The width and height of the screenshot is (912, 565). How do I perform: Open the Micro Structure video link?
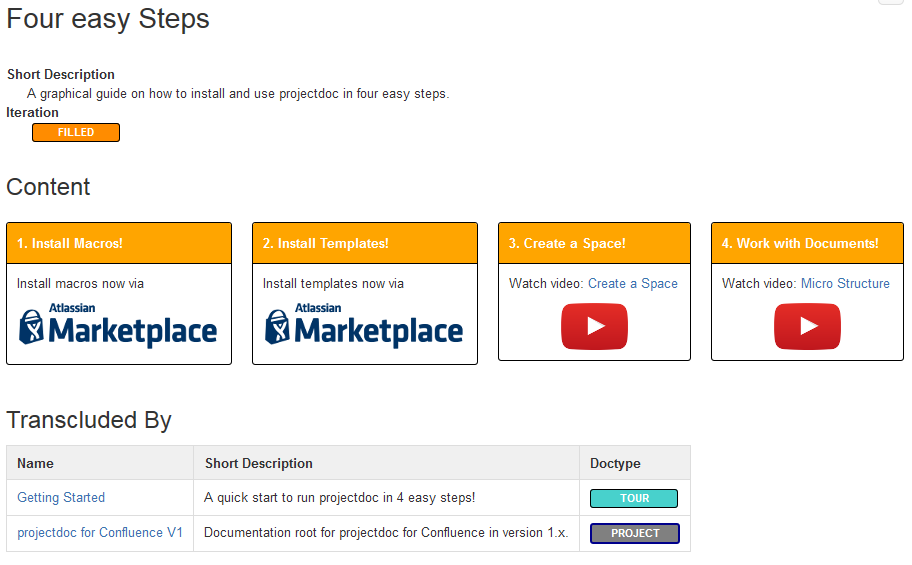845,284
